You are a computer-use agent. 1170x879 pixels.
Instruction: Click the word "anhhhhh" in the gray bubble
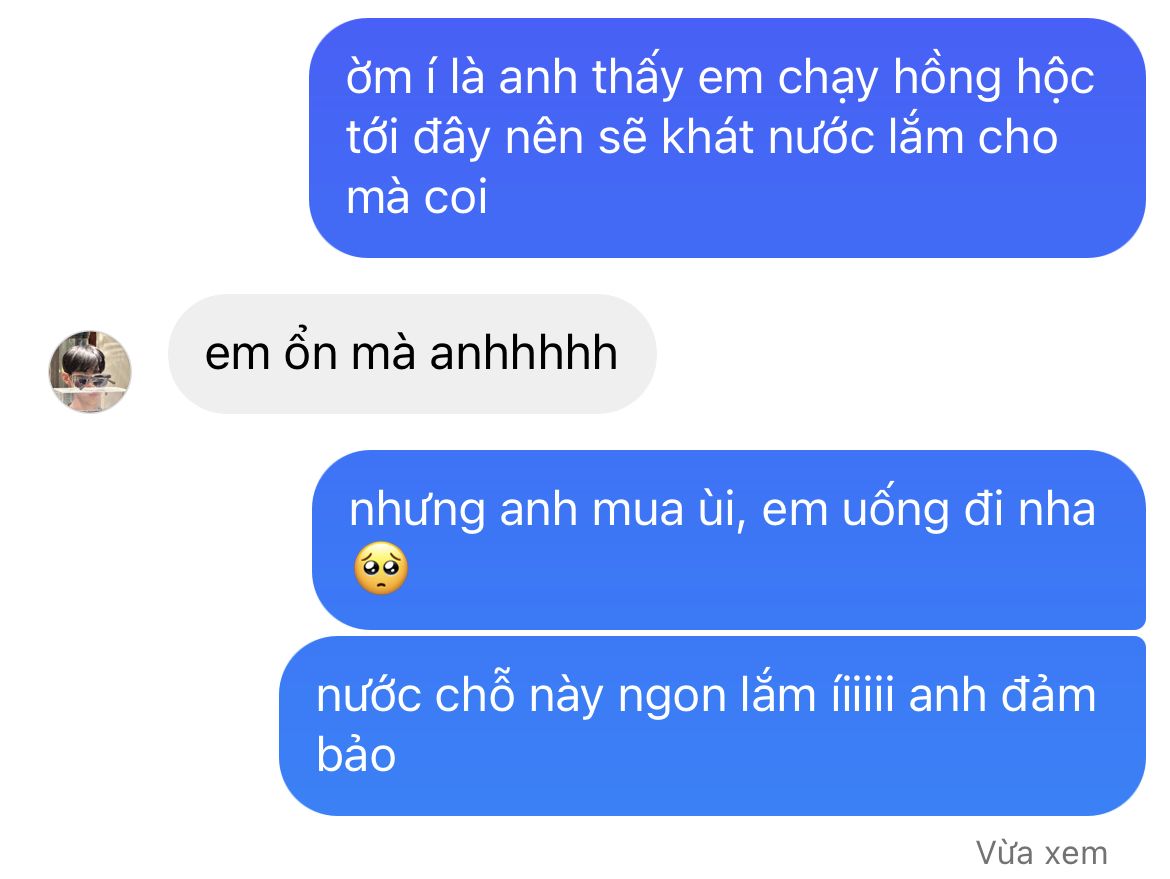(524, 354)
